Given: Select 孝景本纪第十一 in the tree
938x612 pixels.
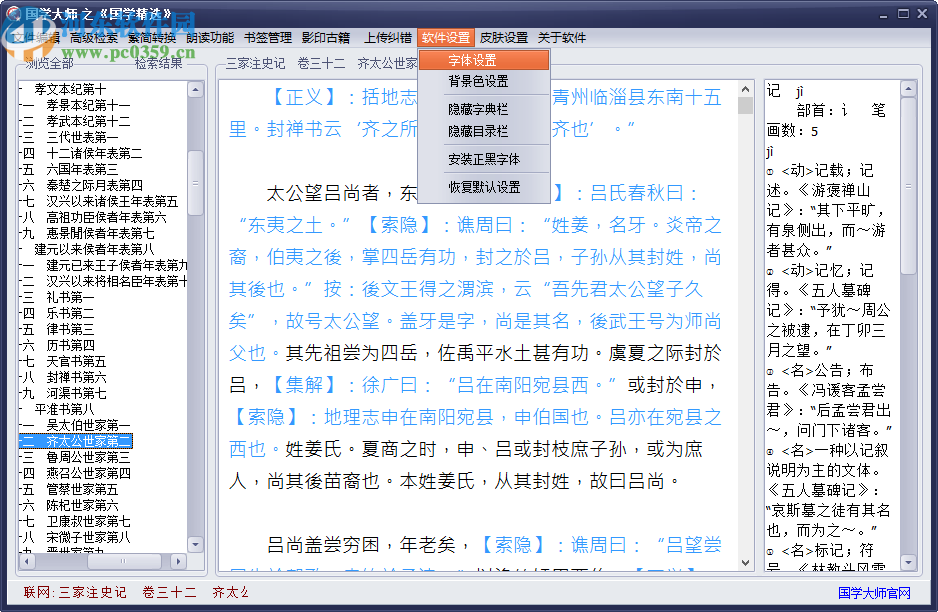Looking at the screenshot, I should pos(88,105).
